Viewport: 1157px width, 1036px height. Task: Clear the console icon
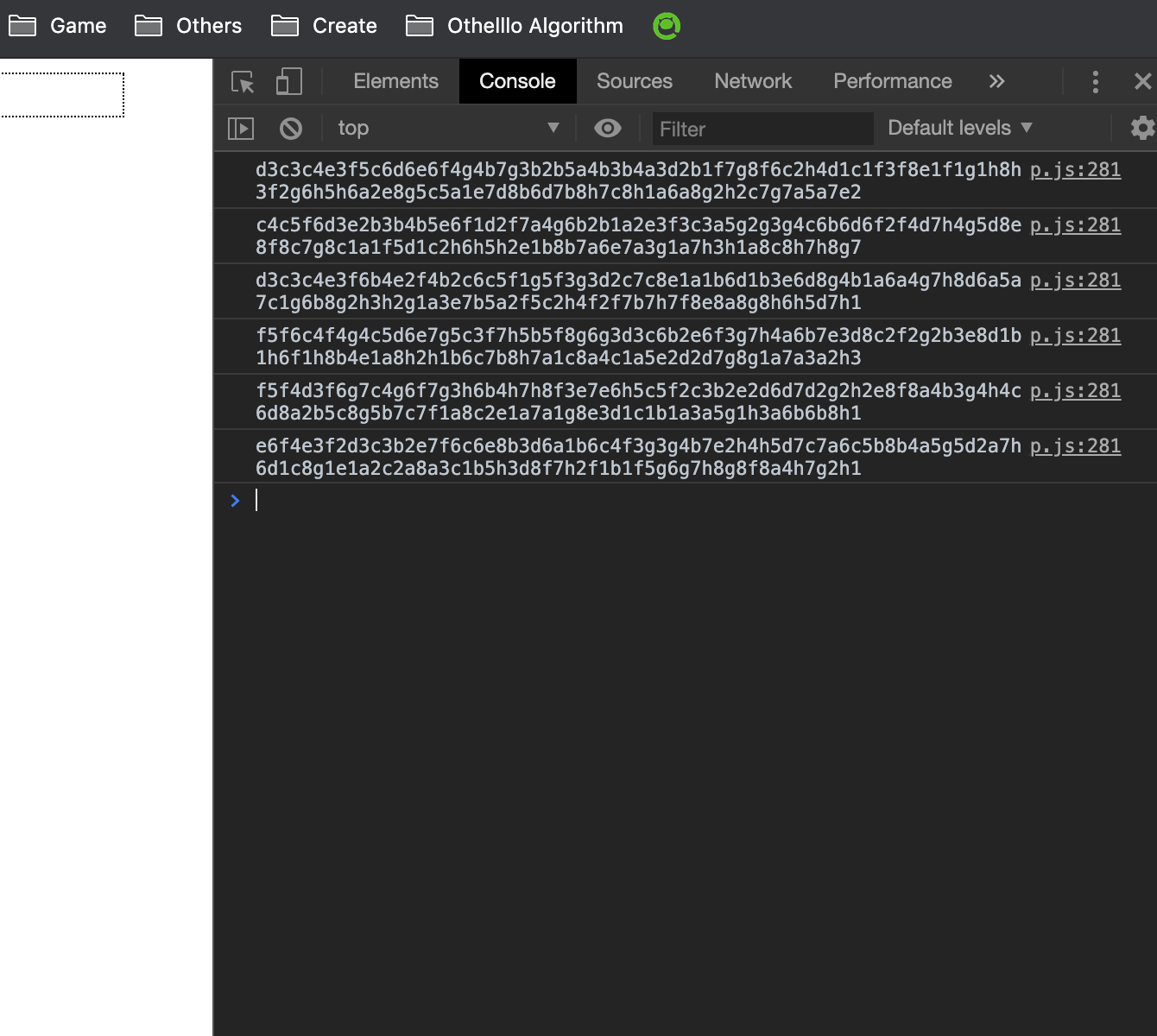coord(291,129)
